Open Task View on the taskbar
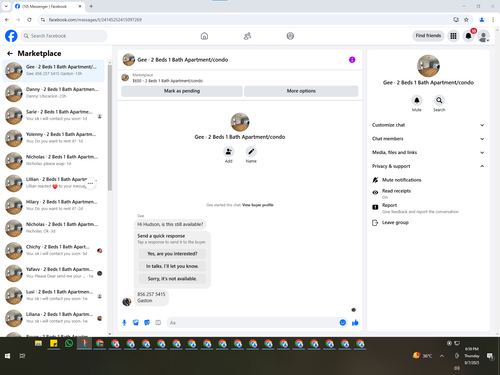500x375 pixels. point(22,356)
